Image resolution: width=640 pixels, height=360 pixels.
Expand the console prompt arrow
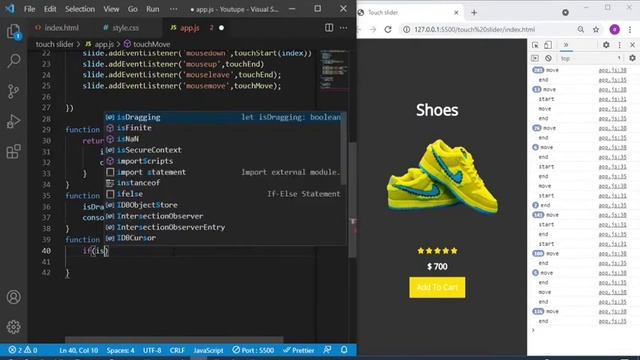tap(533, 330)
